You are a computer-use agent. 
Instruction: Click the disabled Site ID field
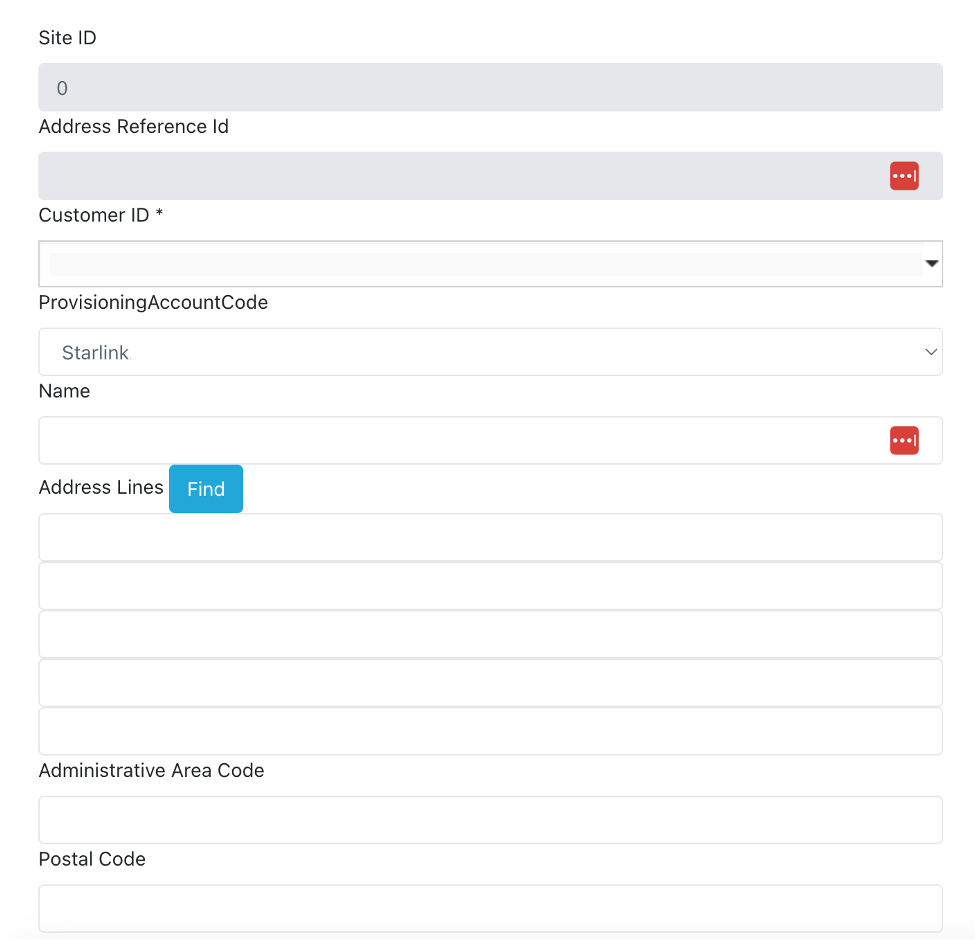coord(490,88)
